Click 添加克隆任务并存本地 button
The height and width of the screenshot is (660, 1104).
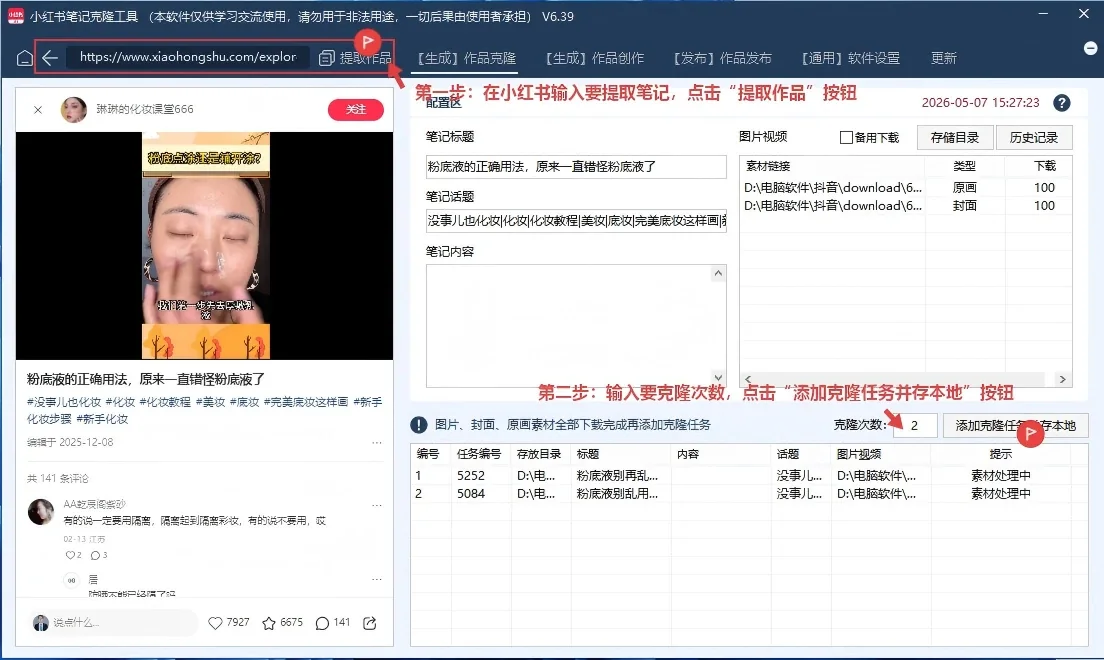coord(1015,425)
